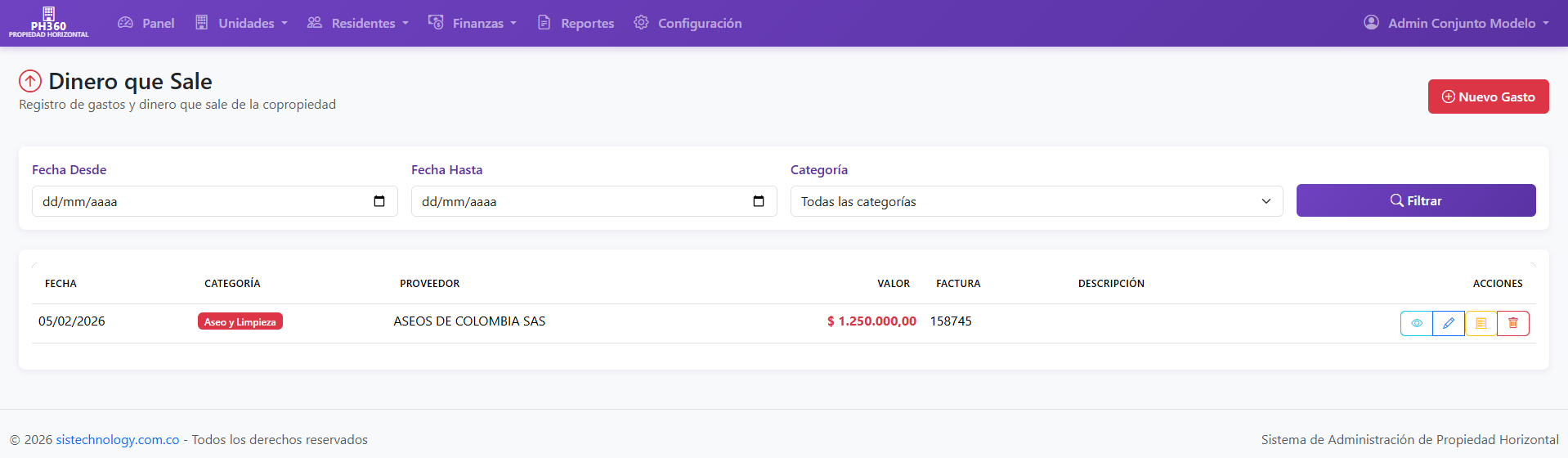Open the Categoría dropdown list
Image resolution: width=1568 pixels, height=458 pixels.
[x=1037, y=201]
